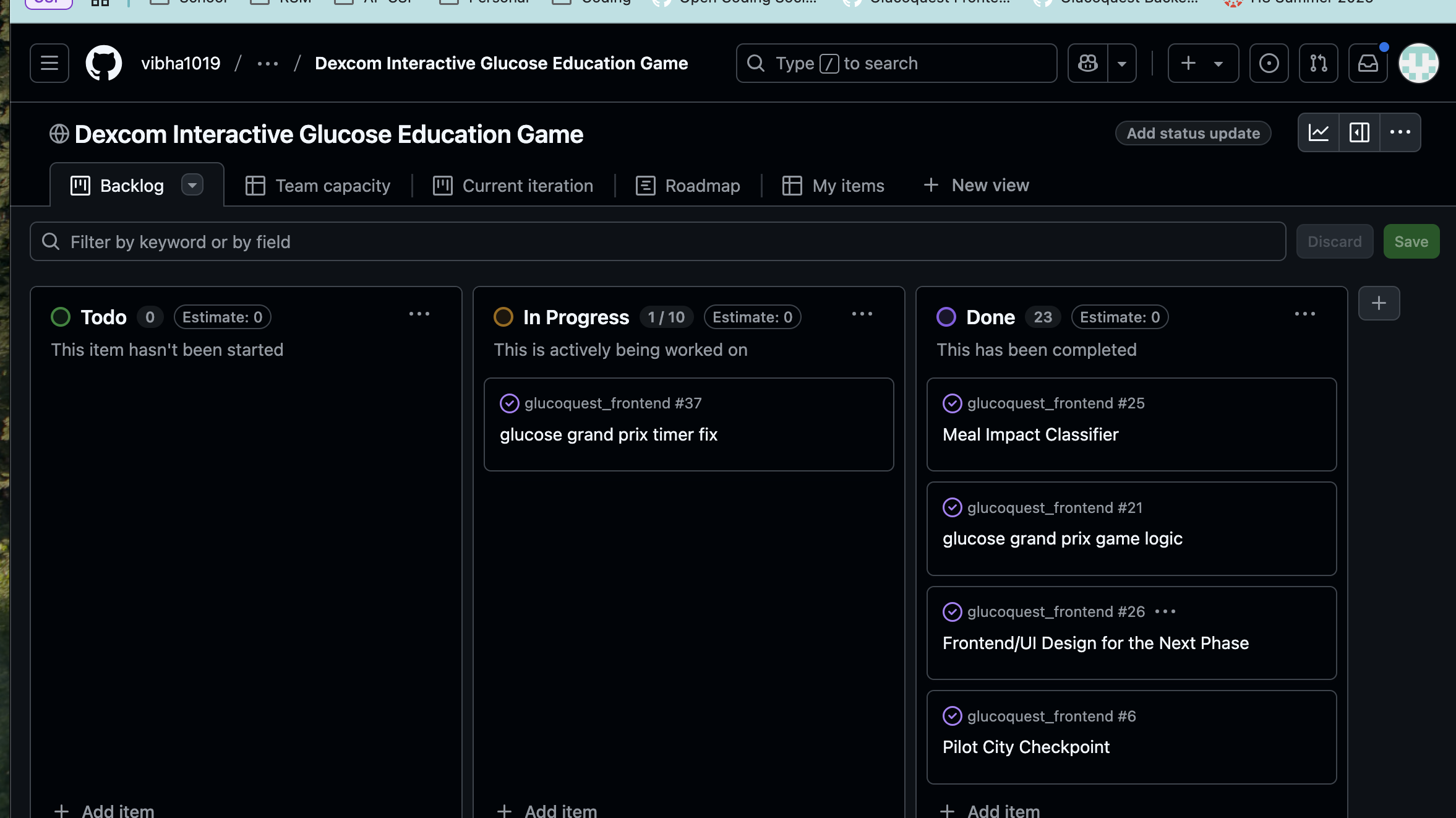
Task: Open Todo column options menu
Action: click(419, 314)
